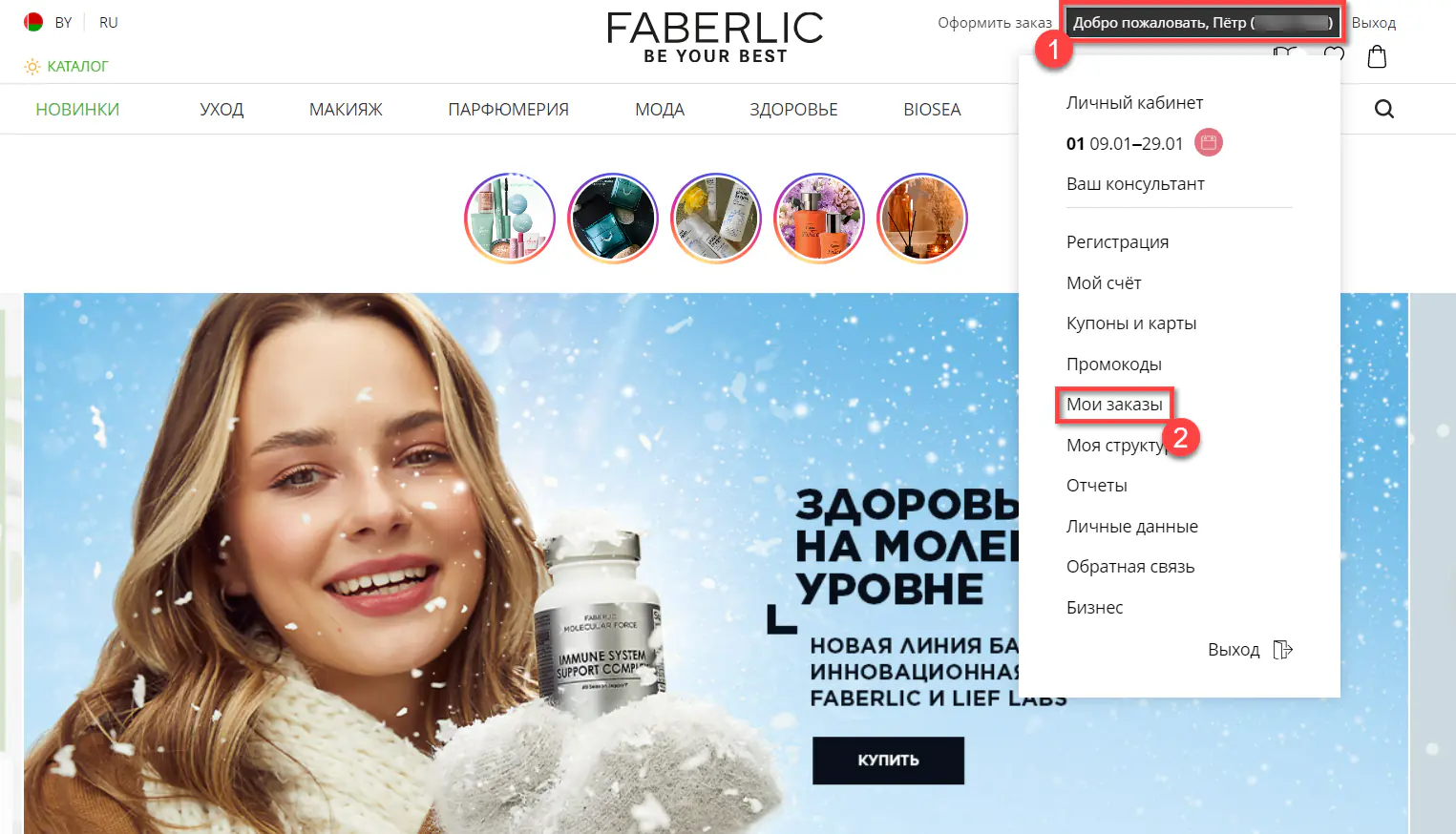This screenshot has width=1456, height=834.
Task: Click the КУПИТЬ button on banner
Action: point(888,761)
